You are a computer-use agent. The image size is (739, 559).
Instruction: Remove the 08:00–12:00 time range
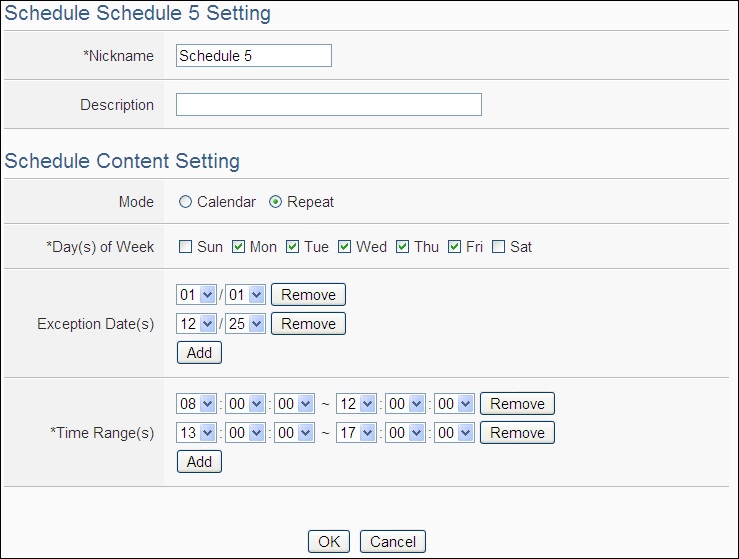(x=517, y=404)
